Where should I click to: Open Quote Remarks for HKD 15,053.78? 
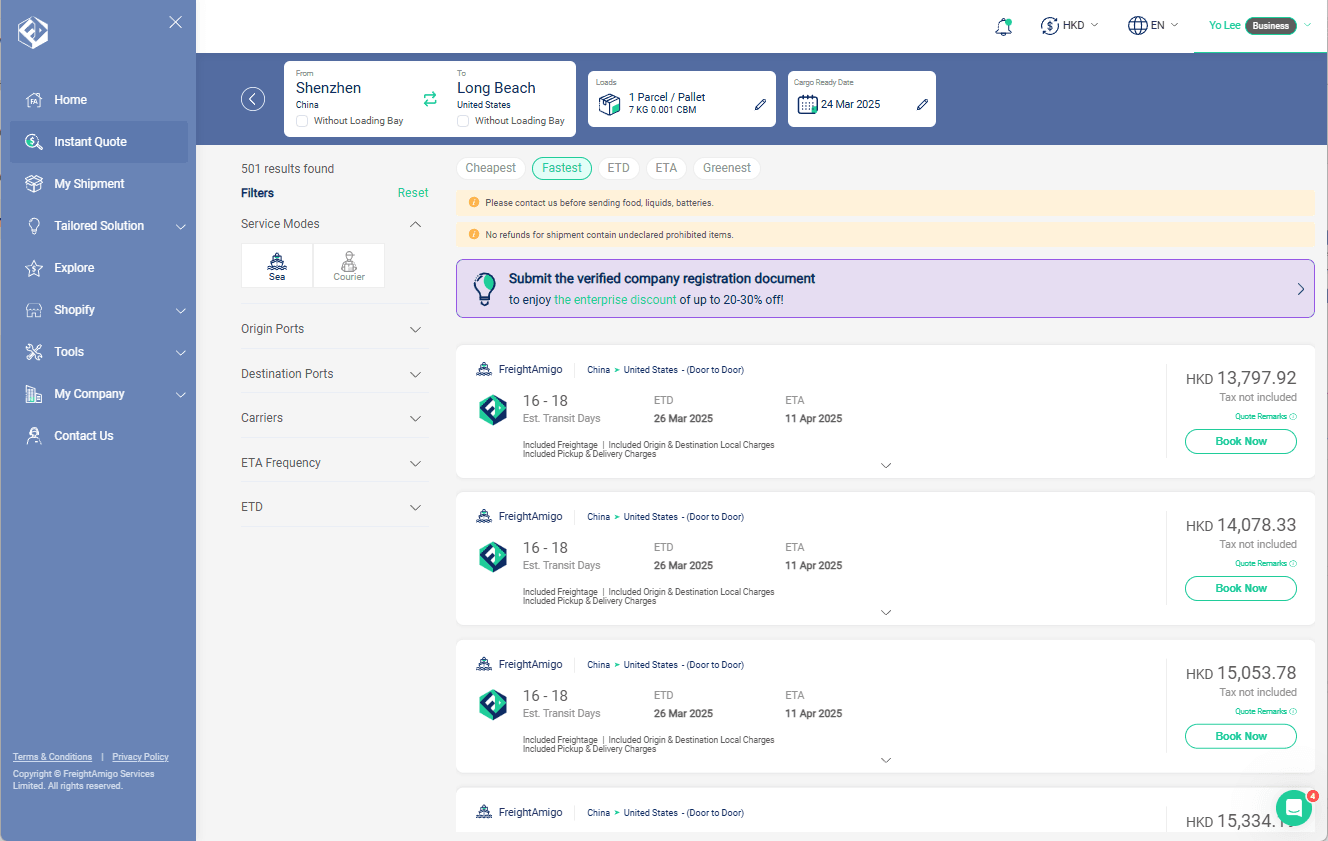(1265, 712)
